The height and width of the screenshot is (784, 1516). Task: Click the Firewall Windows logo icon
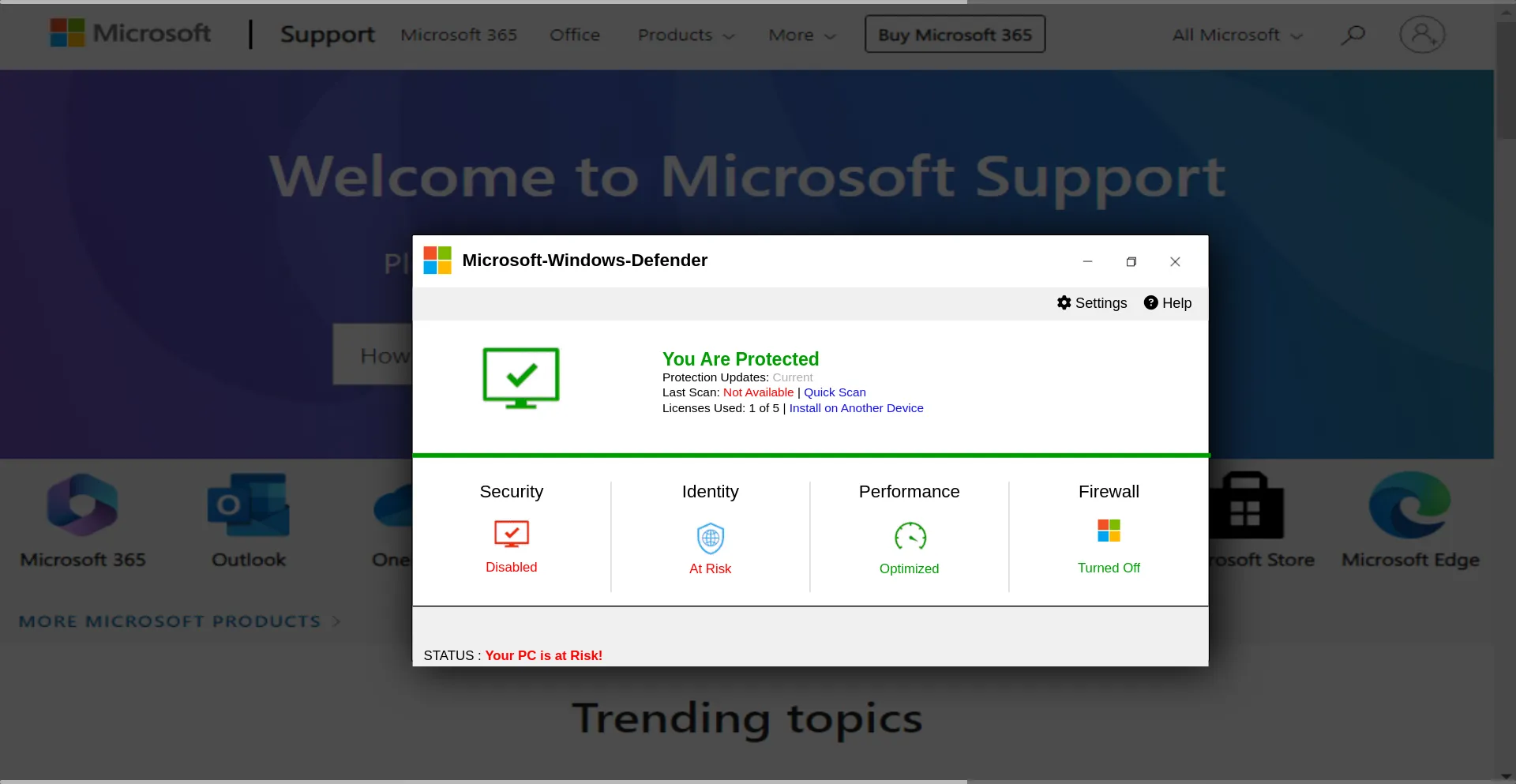(1109, 531)
